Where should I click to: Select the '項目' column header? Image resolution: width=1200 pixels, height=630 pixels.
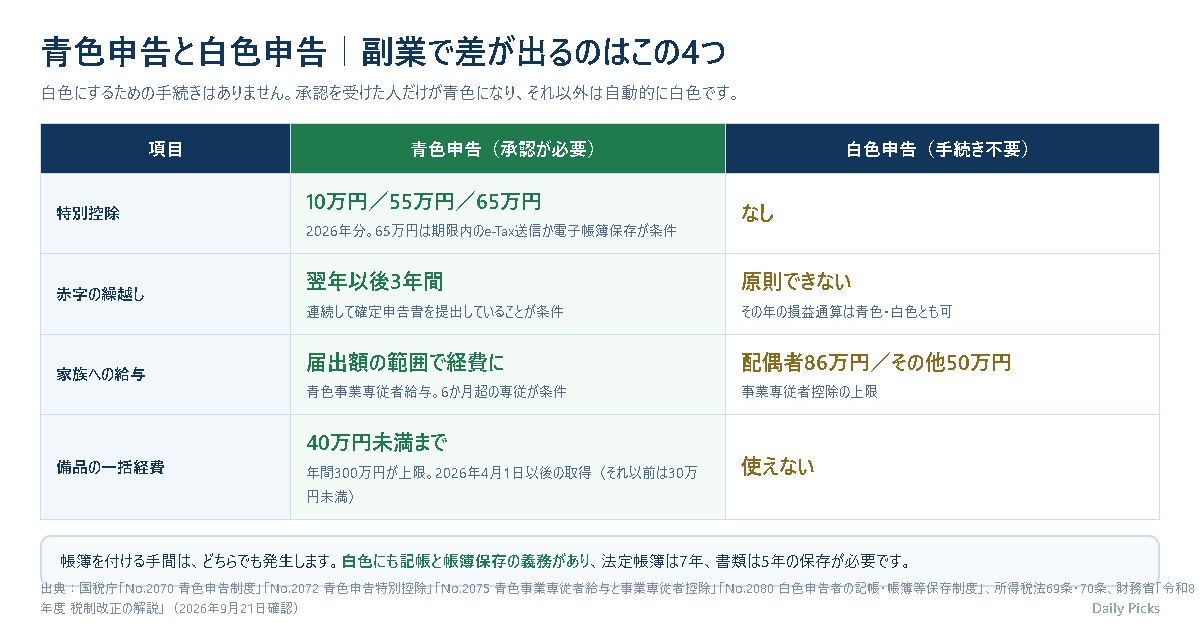point(166,149)
